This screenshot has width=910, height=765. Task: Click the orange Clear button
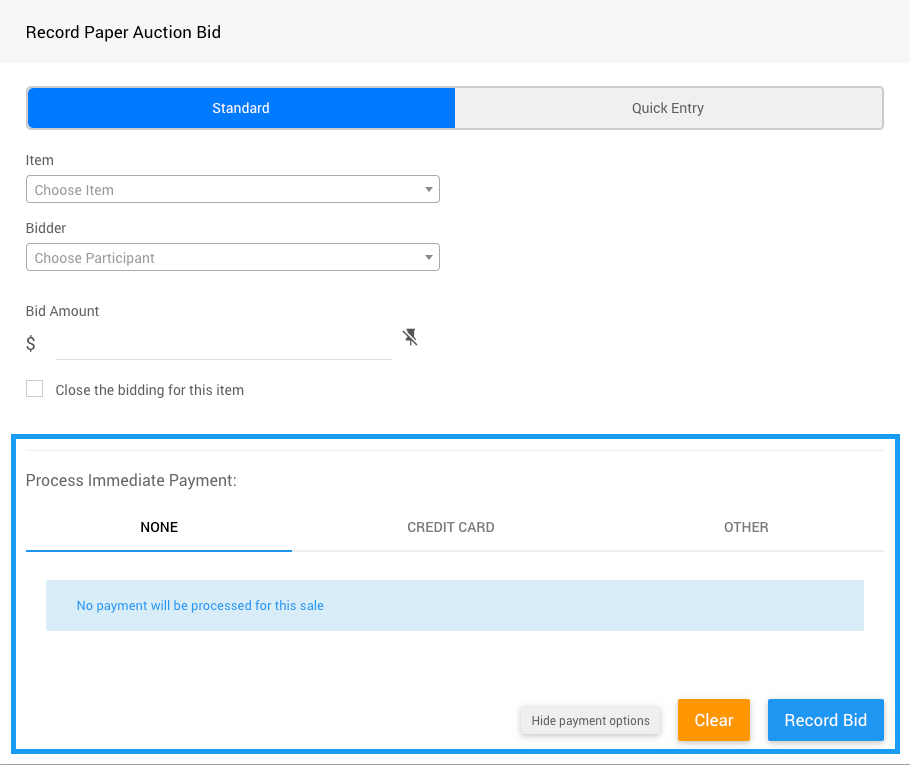coord(714,720)
